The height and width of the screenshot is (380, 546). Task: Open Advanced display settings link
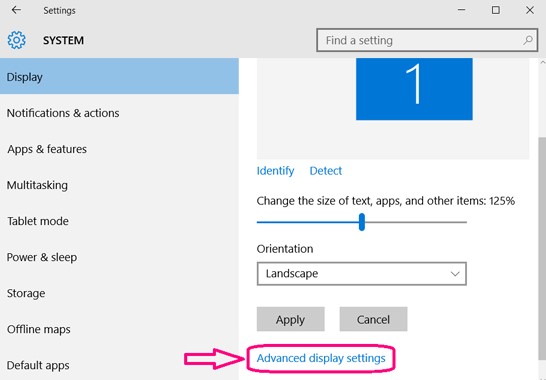[321, 358]
